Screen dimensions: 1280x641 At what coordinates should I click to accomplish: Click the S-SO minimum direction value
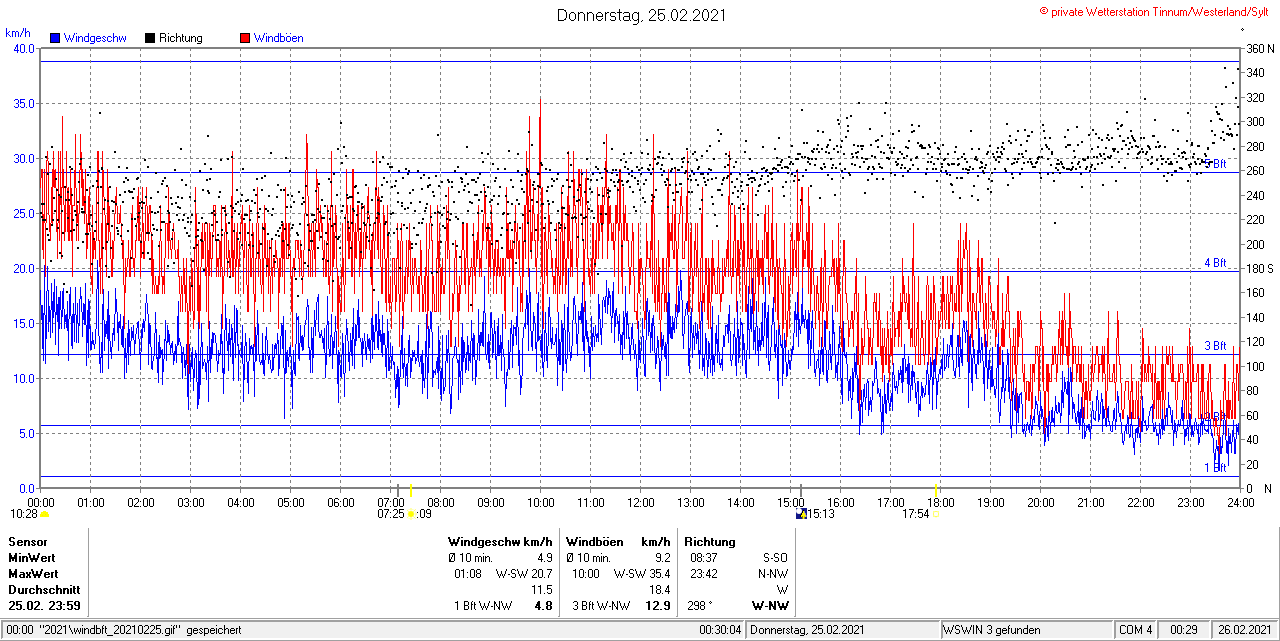[x=774, y=558]
